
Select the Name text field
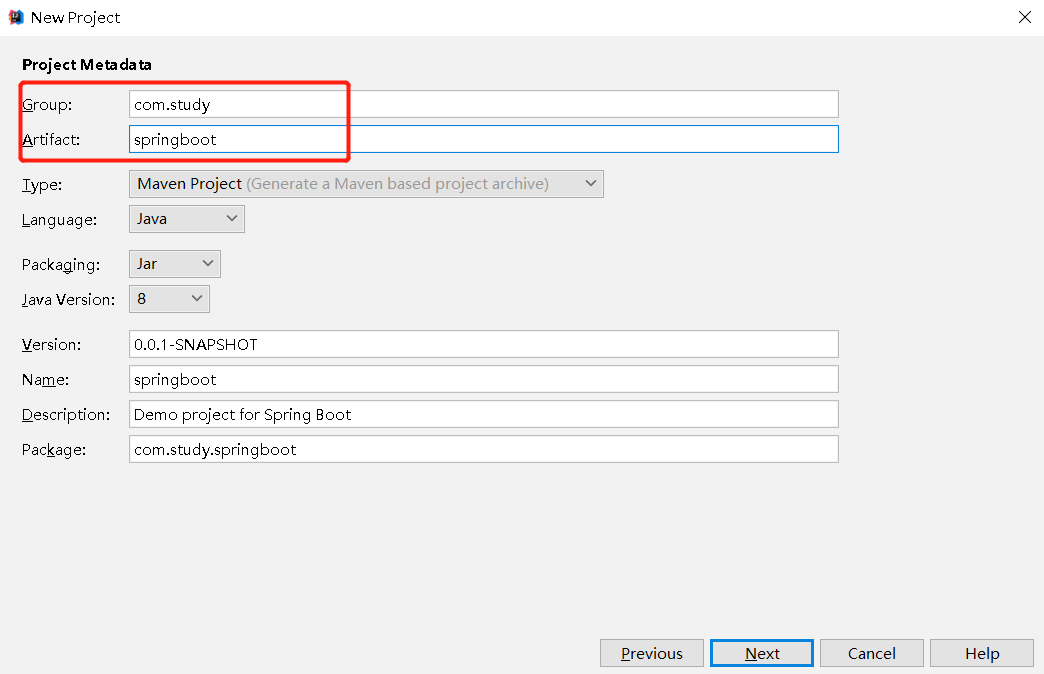[x=483, y=379]
